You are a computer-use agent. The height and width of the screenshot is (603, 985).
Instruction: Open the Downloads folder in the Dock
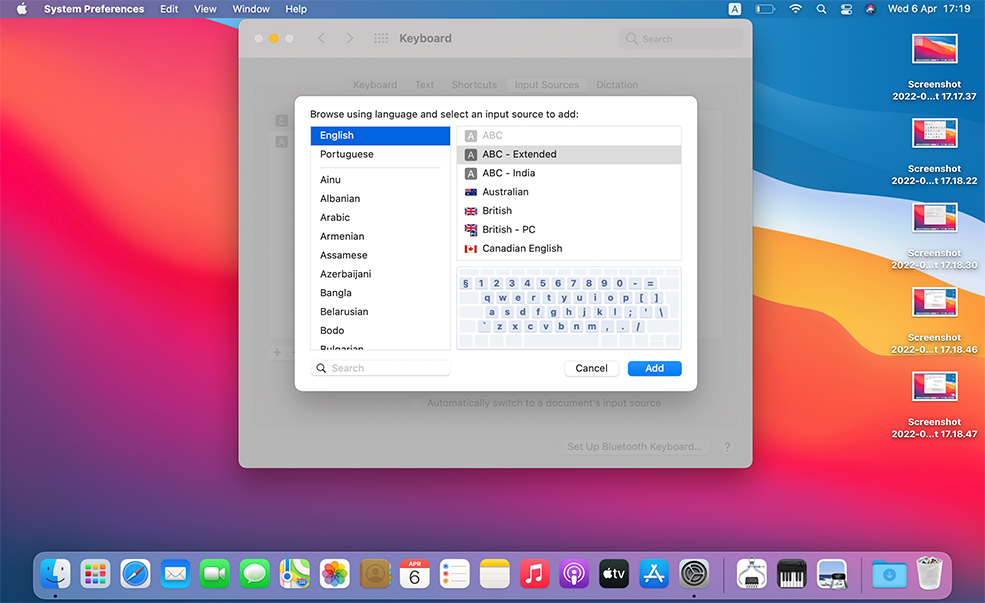pyautogui.click(x=890, y=573)
